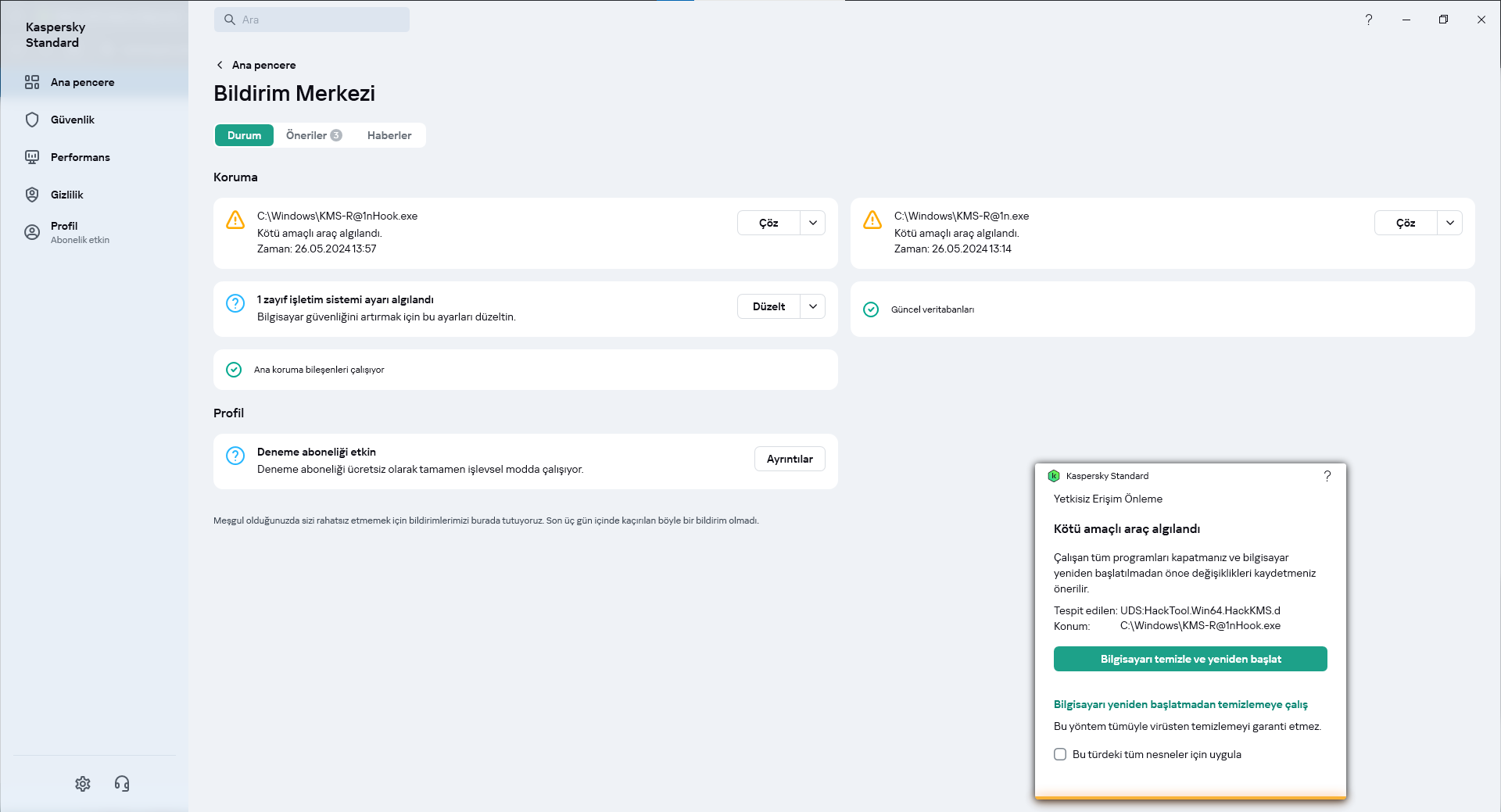Open settings via the gear icon

click(x=83, y=784)
